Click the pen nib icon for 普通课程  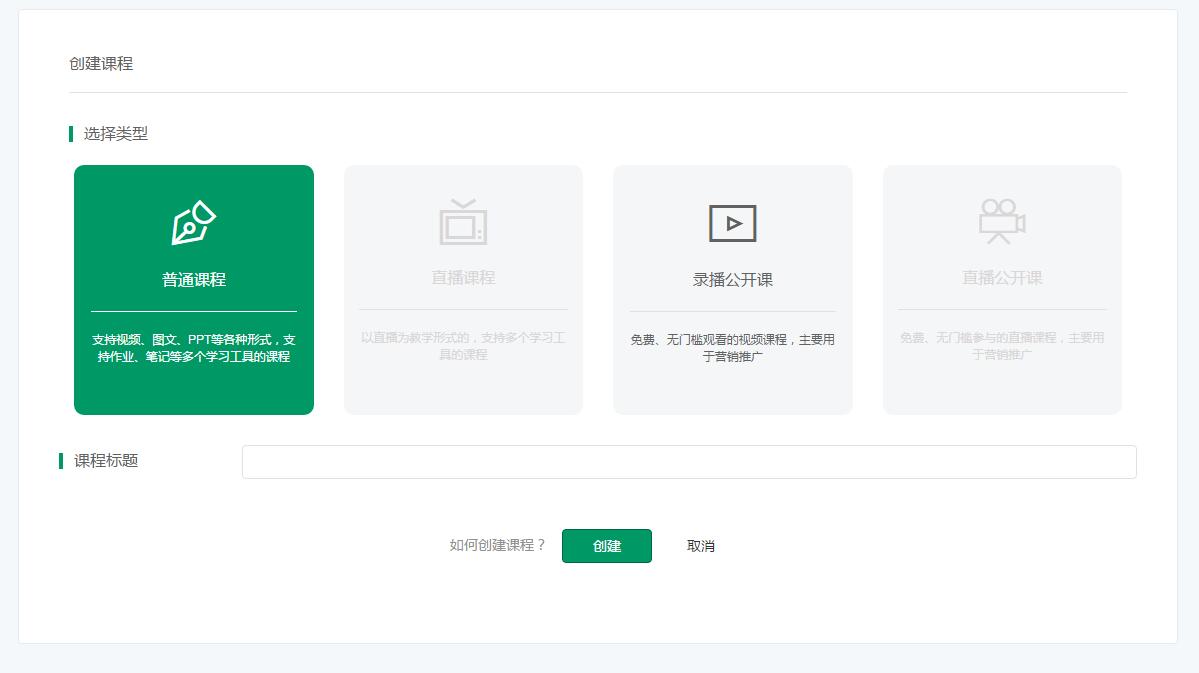[193, 223]
